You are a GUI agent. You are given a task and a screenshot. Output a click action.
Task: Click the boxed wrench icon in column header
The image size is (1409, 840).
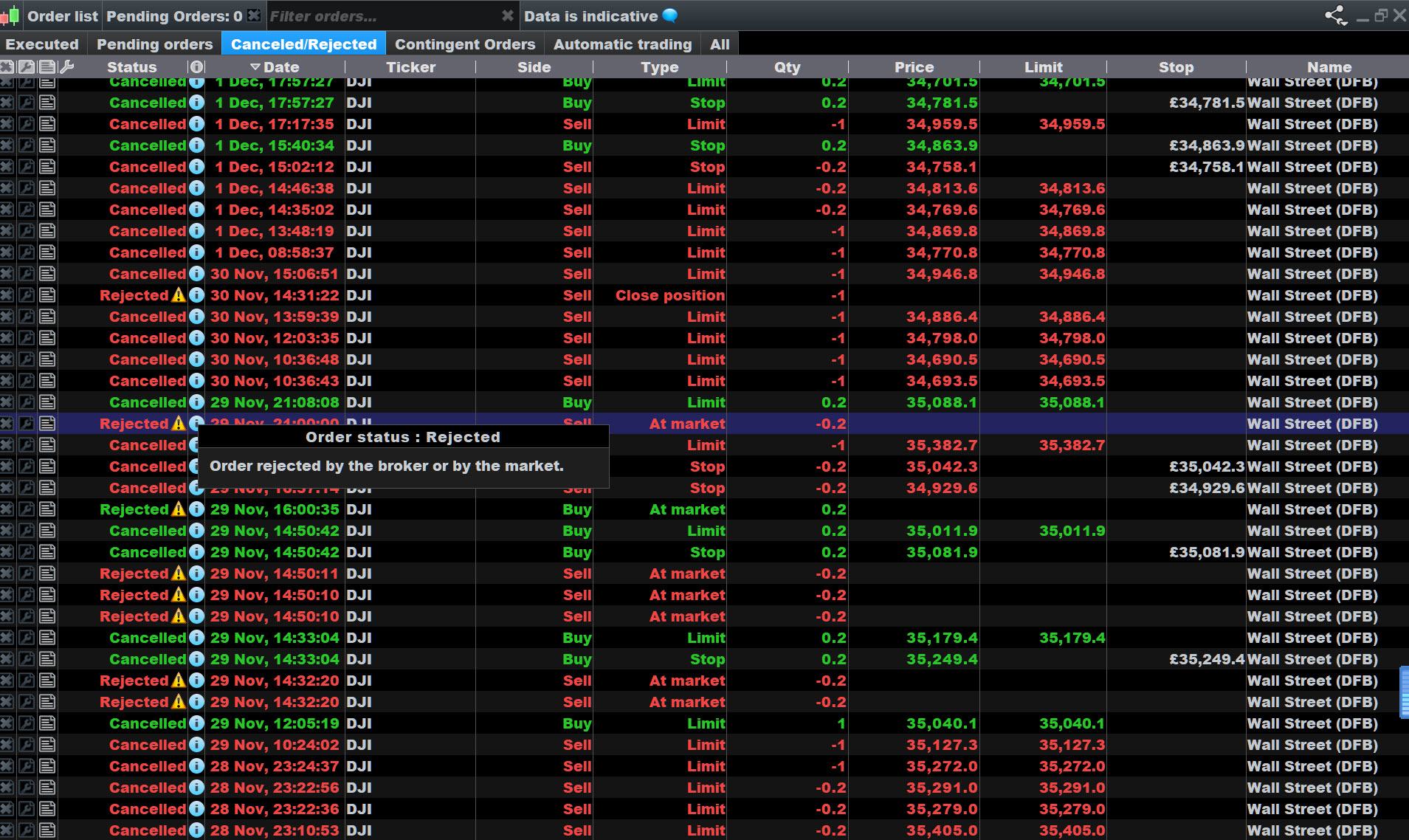click(x=27, y=67)
